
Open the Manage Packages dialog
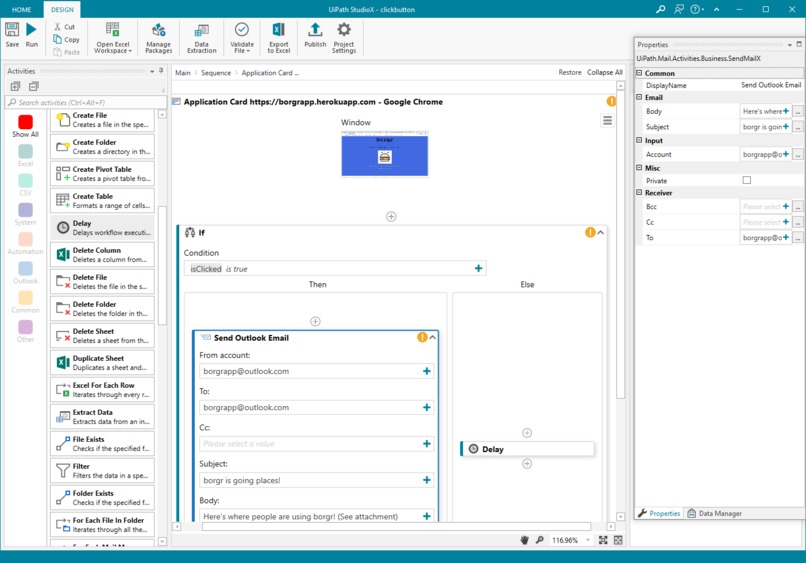point(158,38)
